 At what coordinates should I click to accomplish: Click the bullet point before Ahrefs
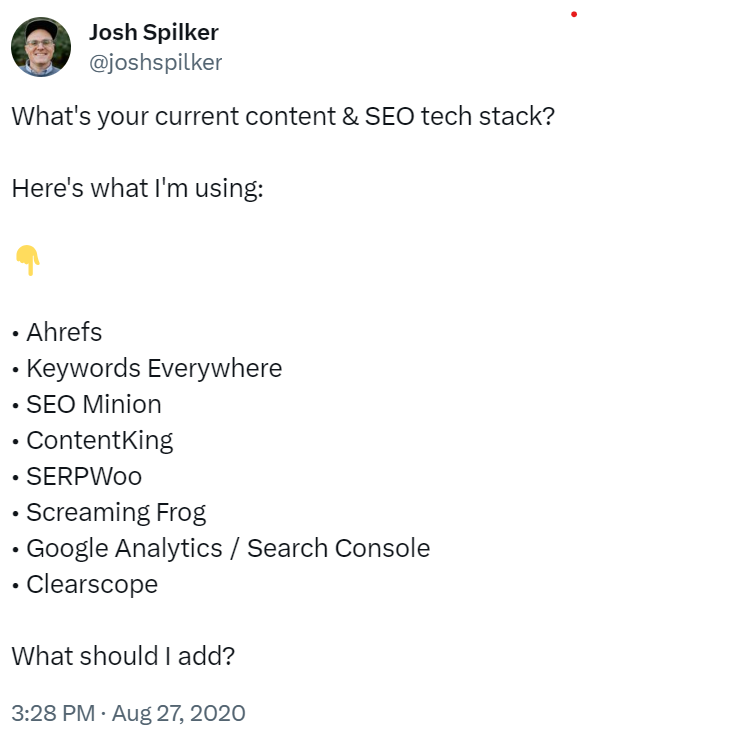point(16,334)
